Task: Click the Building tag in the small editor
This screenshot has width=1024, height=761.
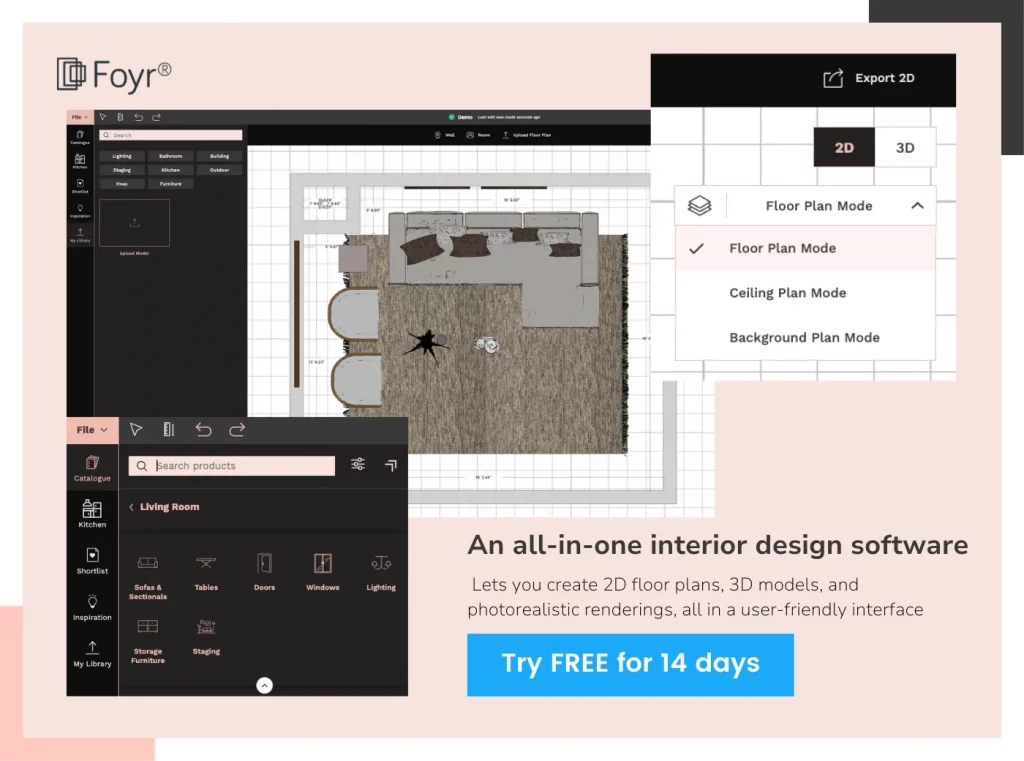Action: tap(219, 156)
